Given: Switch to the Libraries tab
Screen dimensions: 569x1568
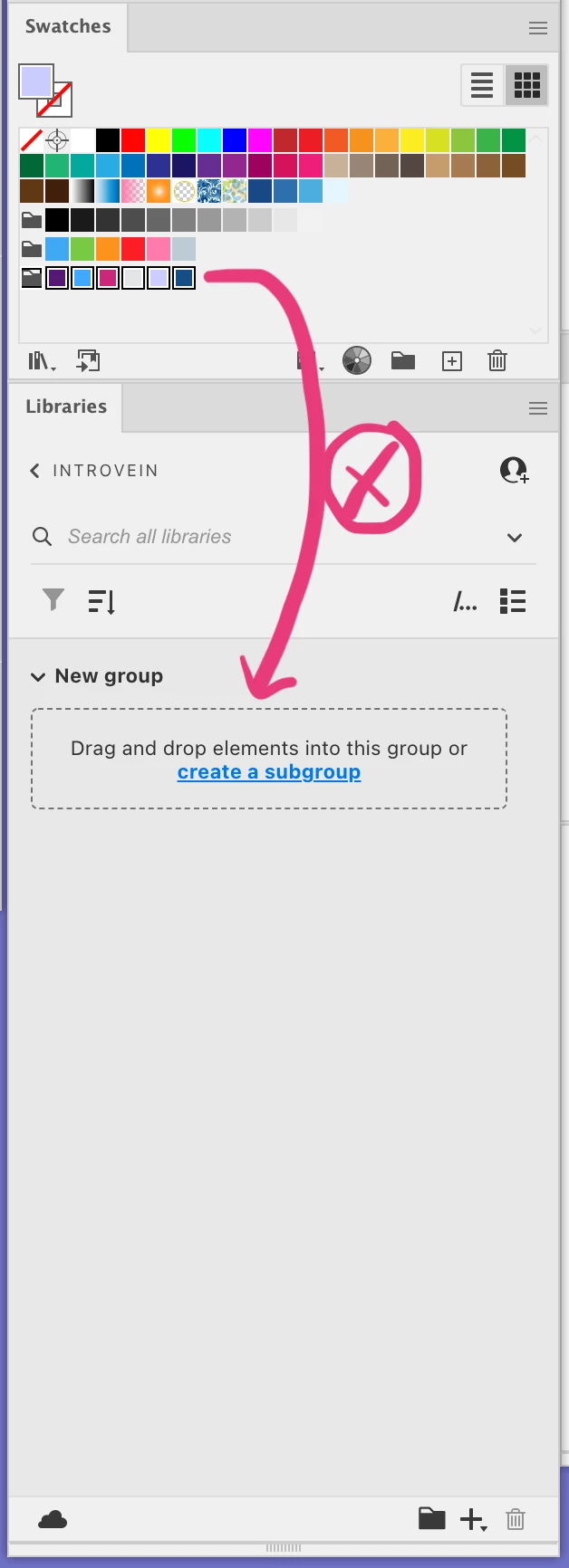Looking at the screenshot, I should 66,407.
